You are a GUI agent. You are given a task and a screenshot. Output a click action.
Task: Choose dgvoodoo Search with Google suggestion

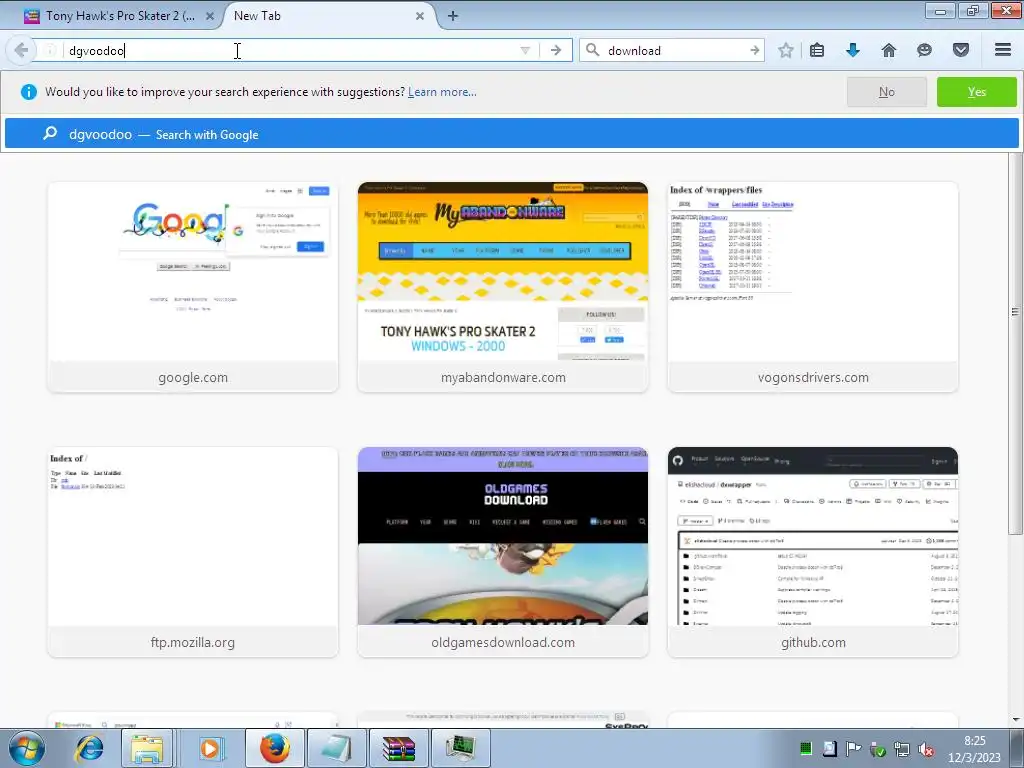[x=511, y=135]
